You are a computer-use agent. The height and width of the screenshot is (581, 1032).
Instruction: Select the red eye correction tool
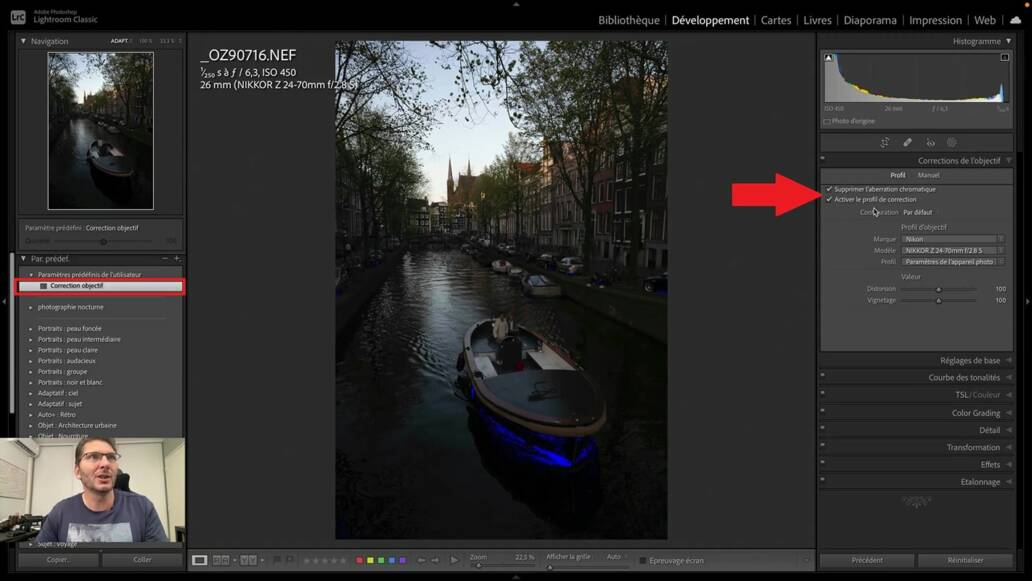coord(930,142)
